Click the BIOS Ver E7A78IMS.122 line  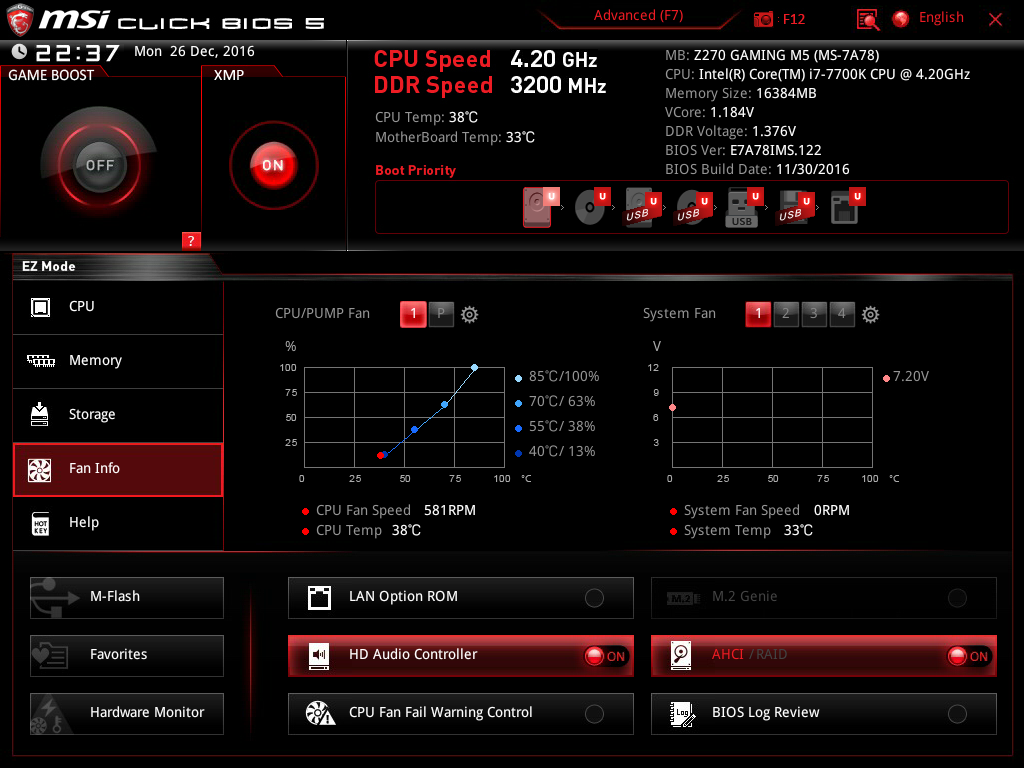[743, 151]
